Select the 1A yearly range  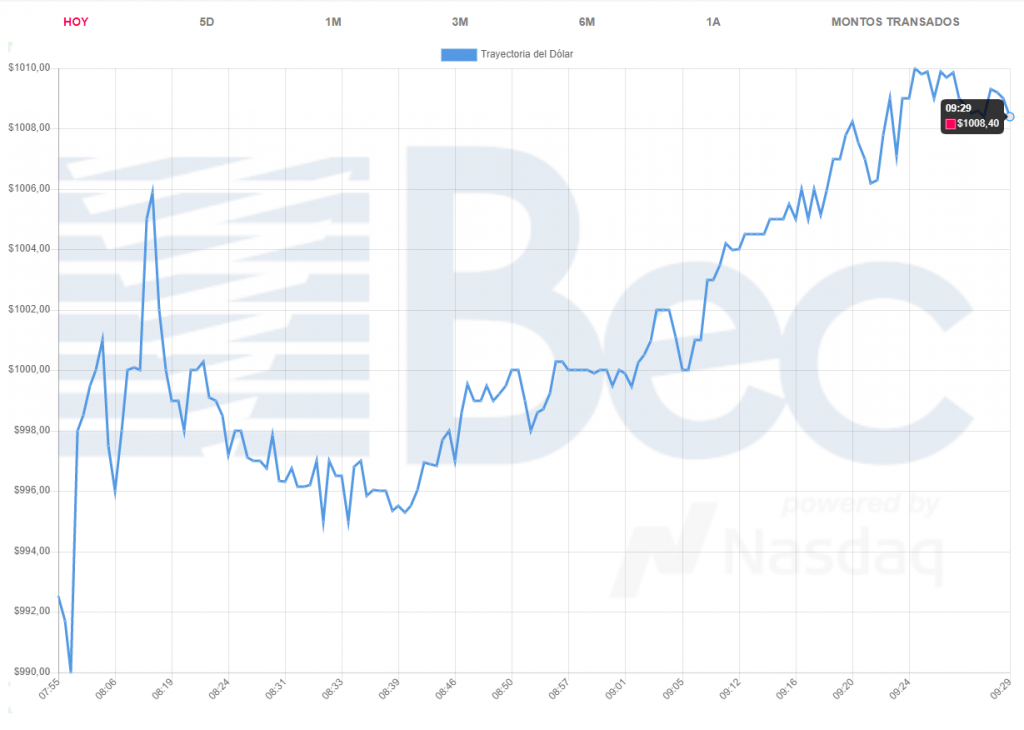713,22
